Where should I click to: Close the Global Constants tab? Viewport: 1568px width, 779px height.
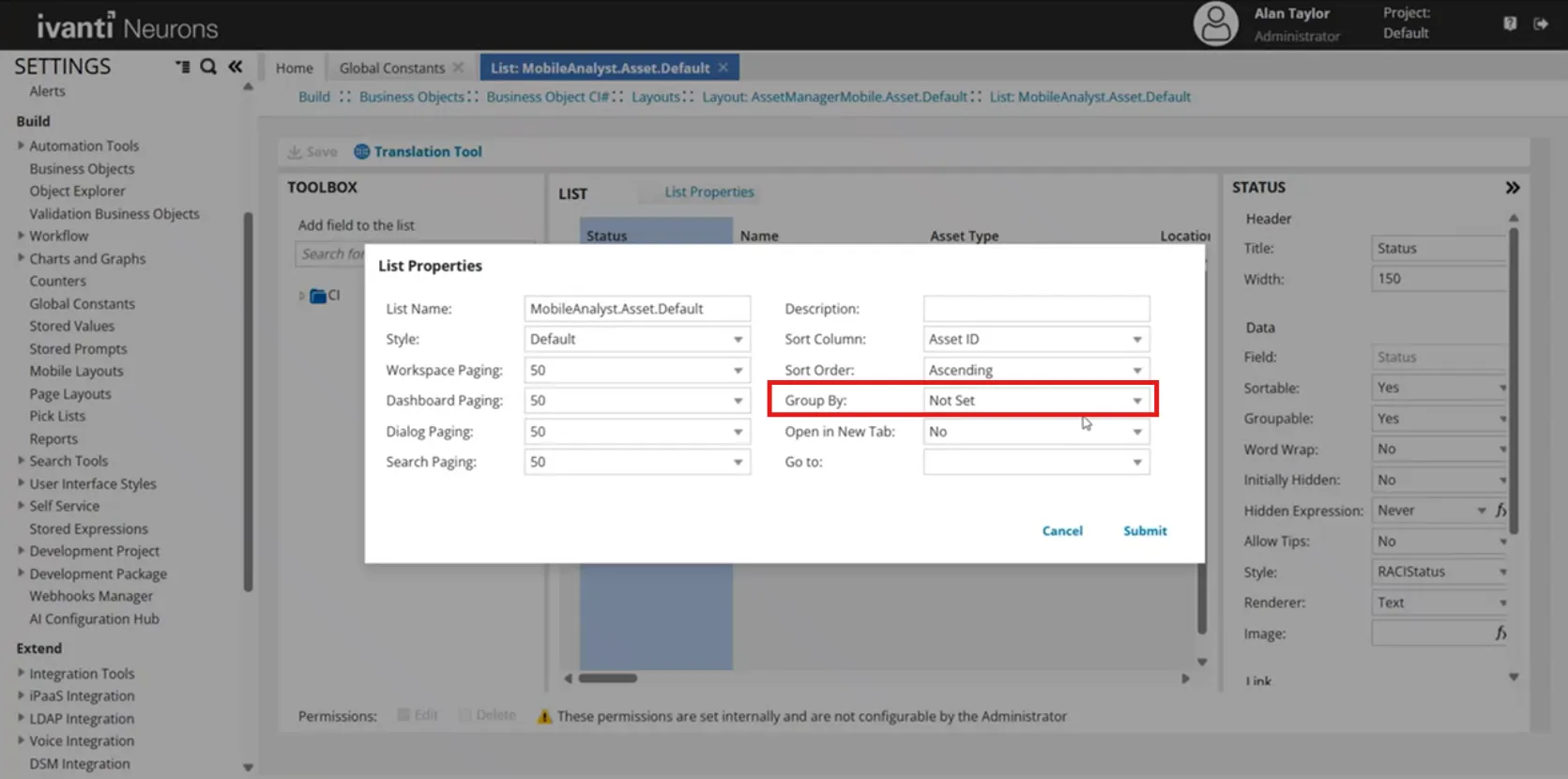click(458, 68)
